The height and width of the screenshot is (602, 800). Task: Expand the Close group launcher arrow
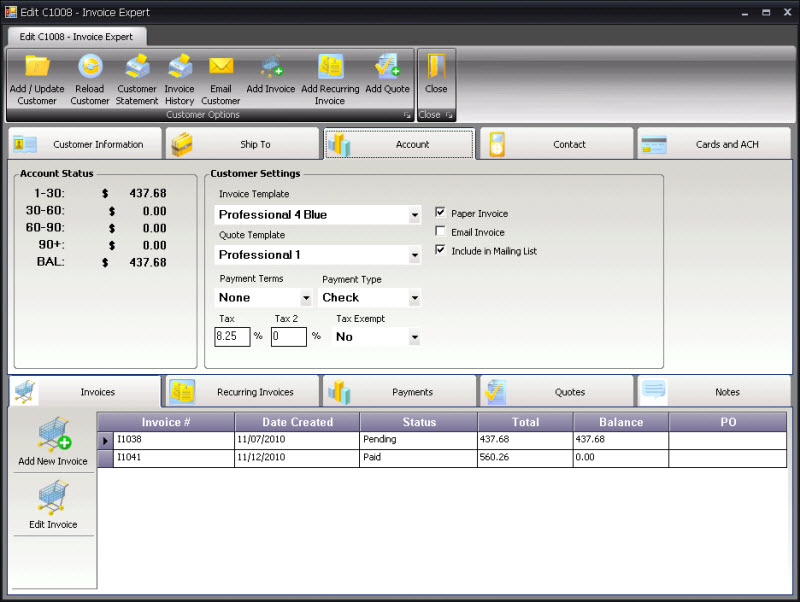(448, 115)
